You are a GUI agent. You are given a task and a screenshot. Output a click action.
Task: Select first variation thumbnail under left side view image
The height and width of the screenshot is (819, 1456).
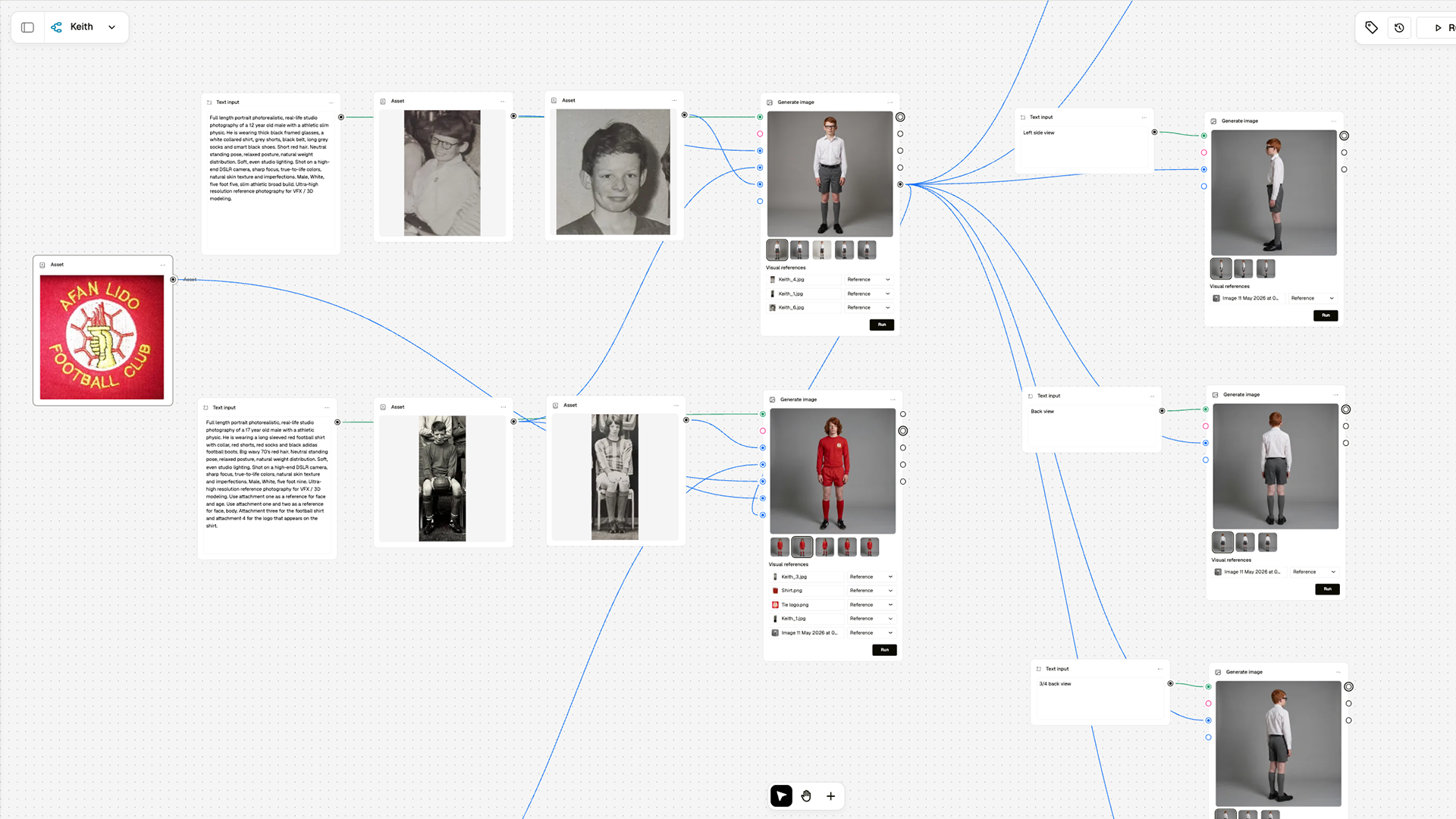coord(1220,268)
